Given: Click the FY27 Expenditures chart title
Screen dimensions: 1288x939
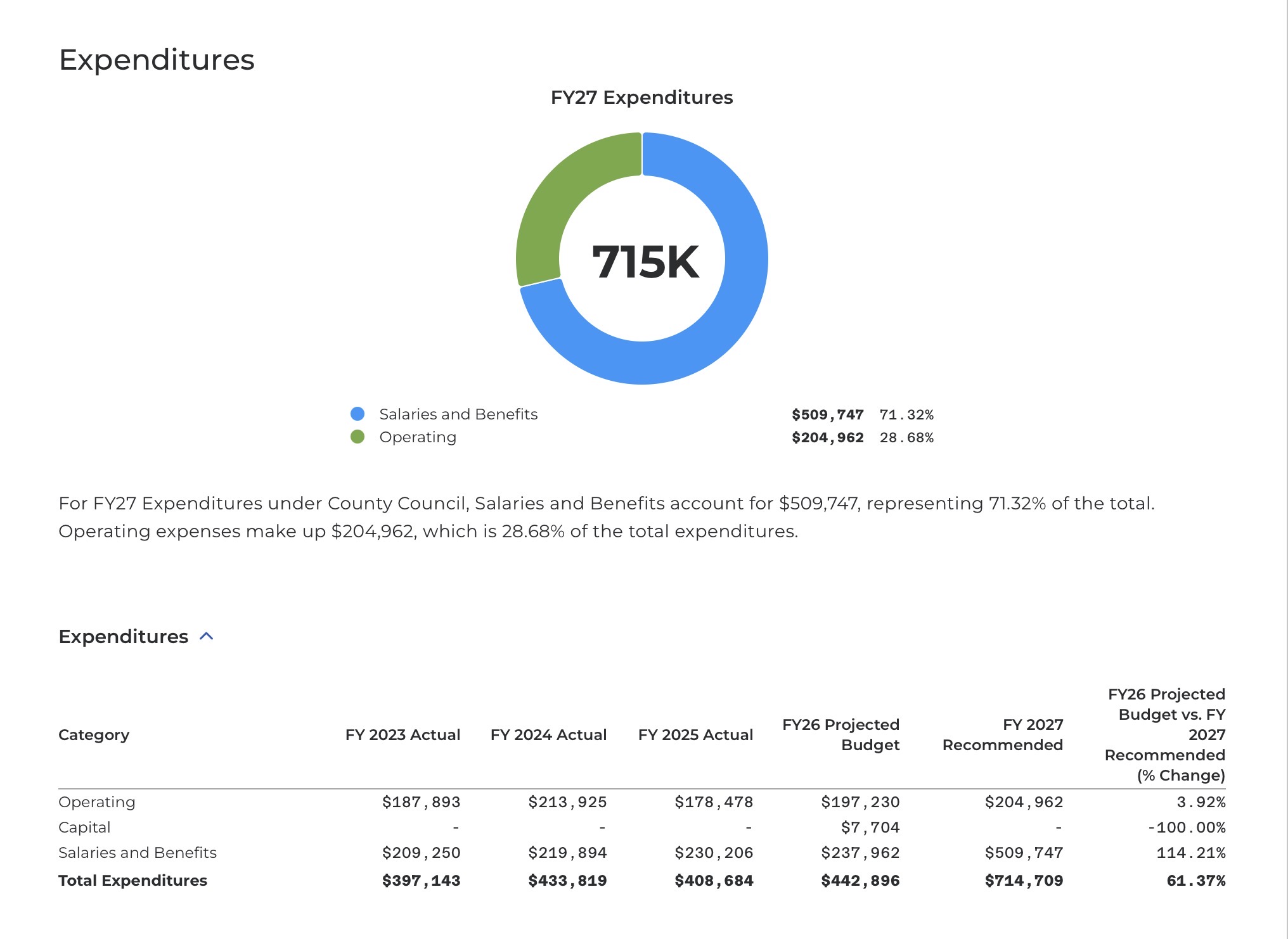Looking at the screenshot, I should [x=641, y=97].
